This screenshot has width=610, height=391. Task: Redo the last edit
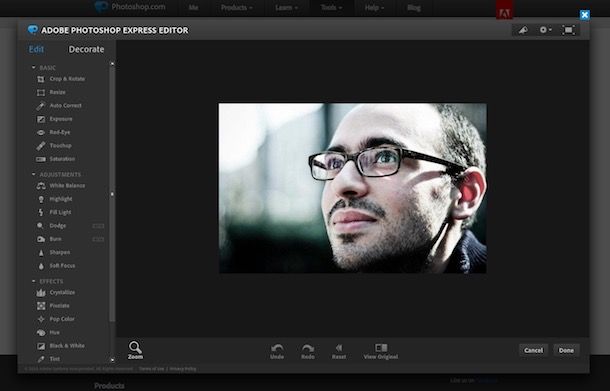point(308,351)
